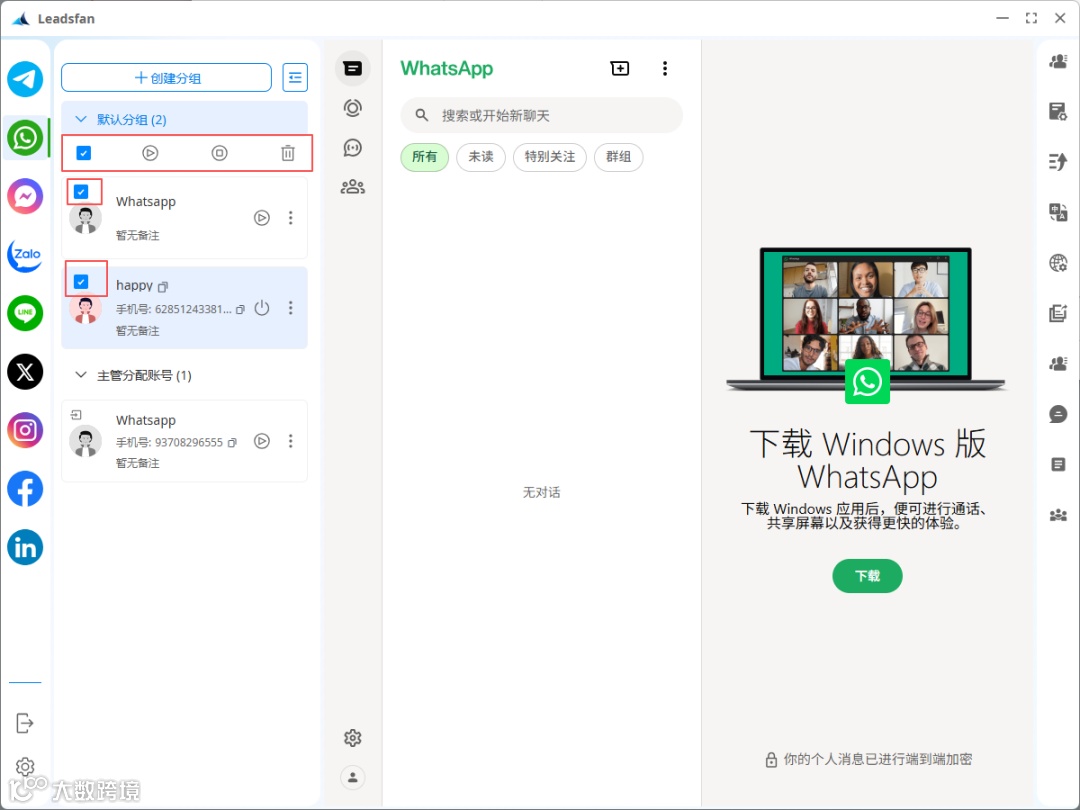Select the WhatsApp platform icon in sidebar
The image size is (1080, 810).
tap(25, 138)
